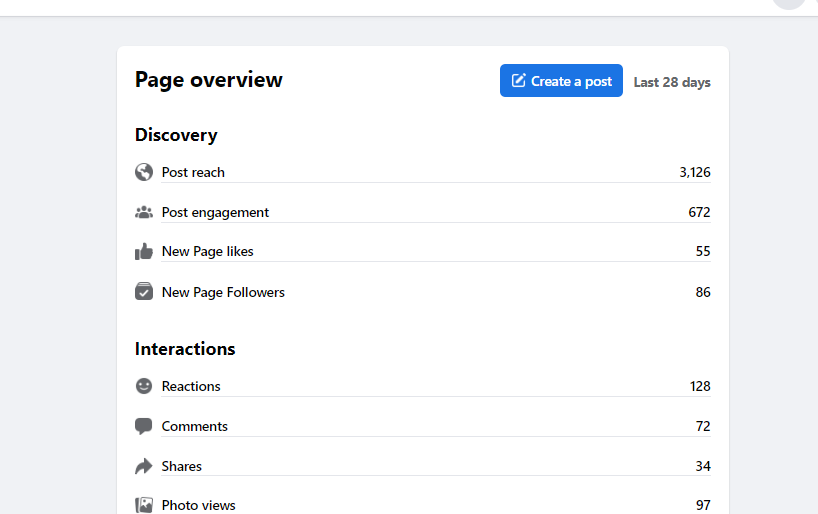The image size is (818, 514).
Task: Click the arrow Shares icon
Action: click(144, 466)
